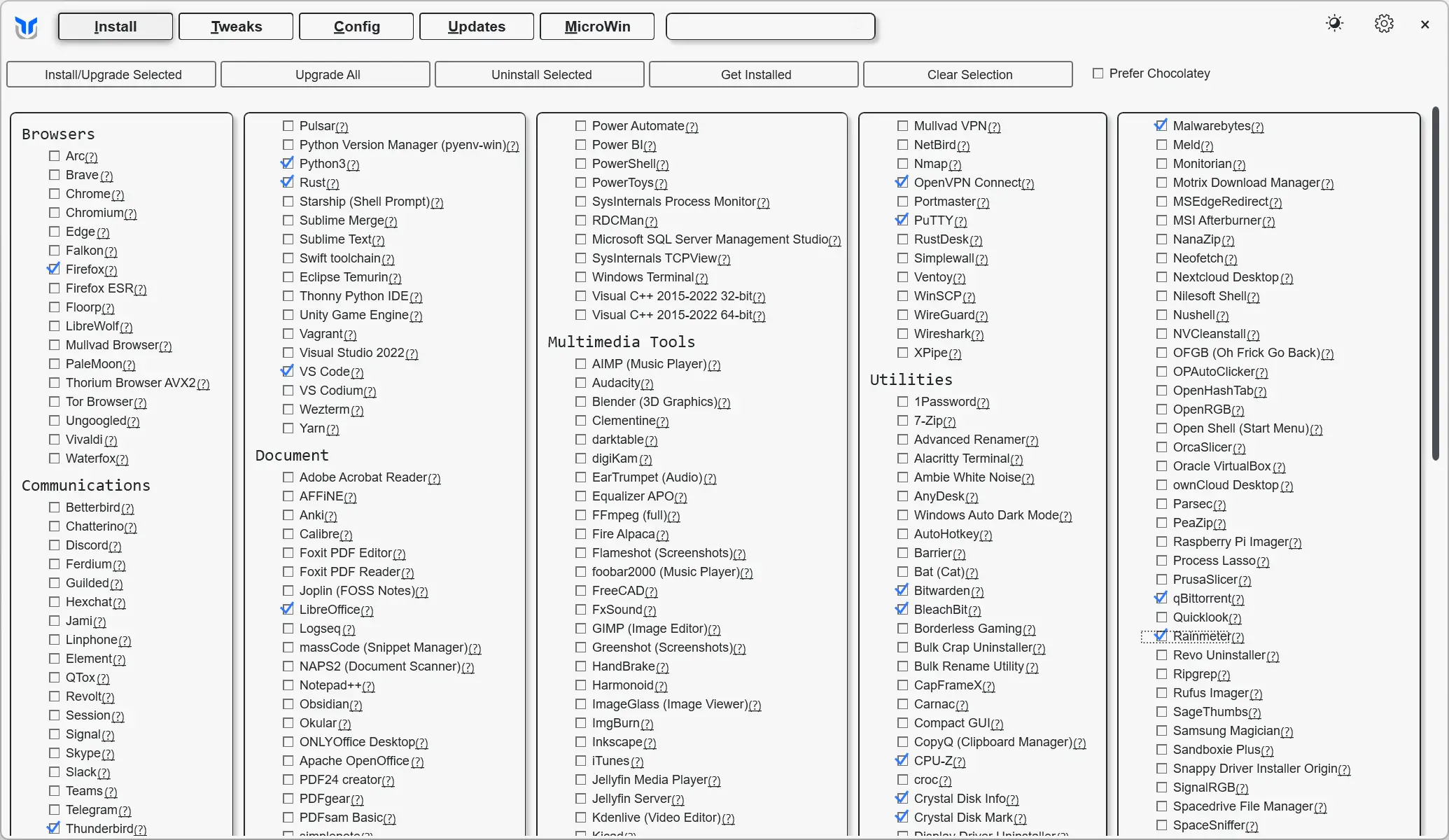Open the (?) info link next to Firefox
Screen dimensions: 1449x840
pyautogui.click(x=111, y=270)
